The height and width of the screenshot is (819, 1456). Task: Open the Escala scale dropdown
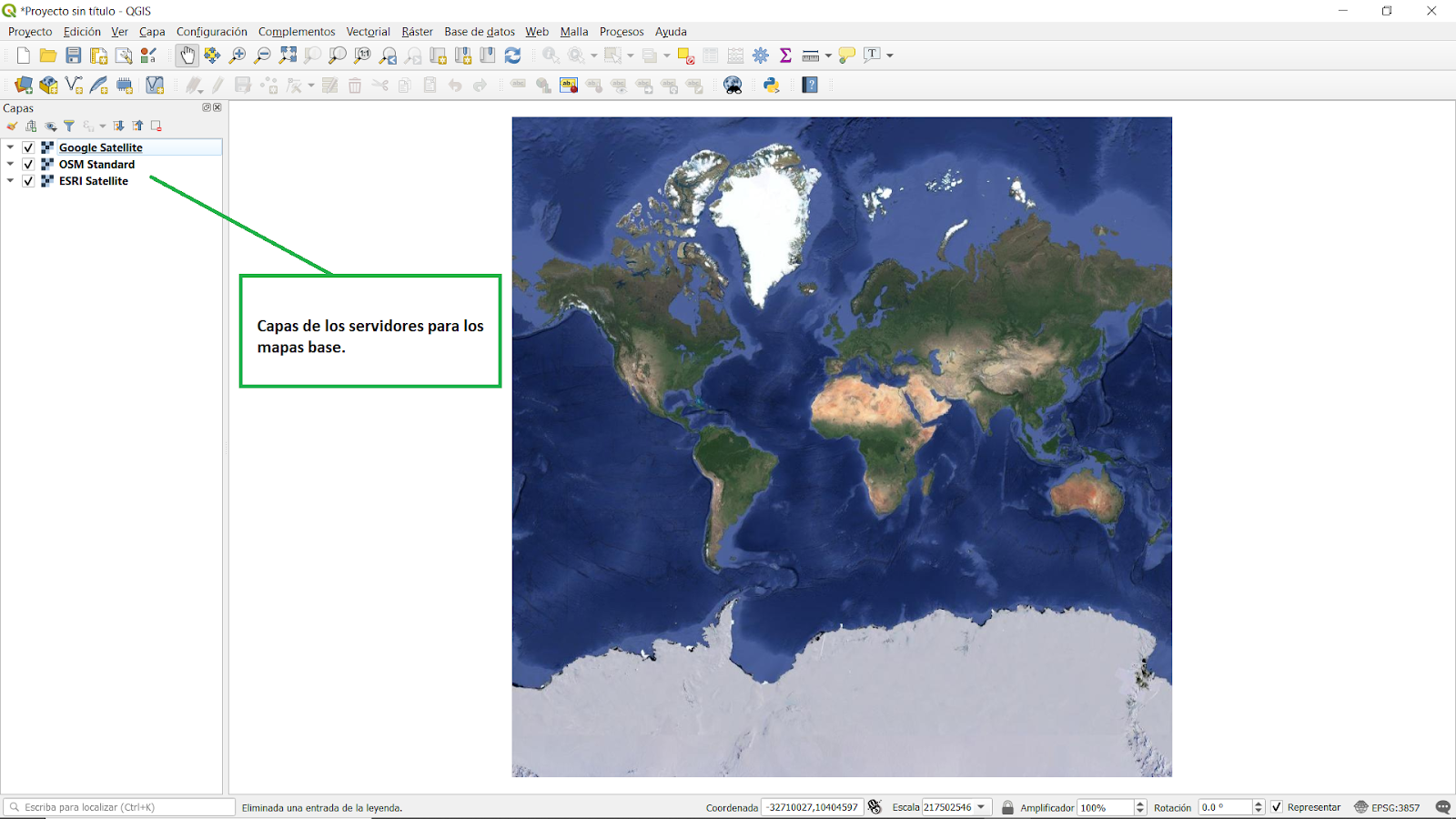[980, 807]
